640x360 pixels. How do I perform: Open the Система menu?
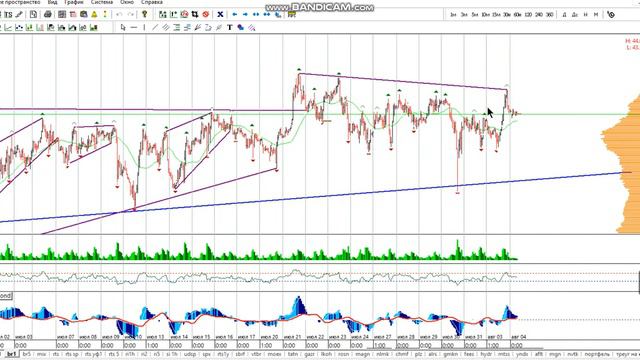tap(102, 2)
